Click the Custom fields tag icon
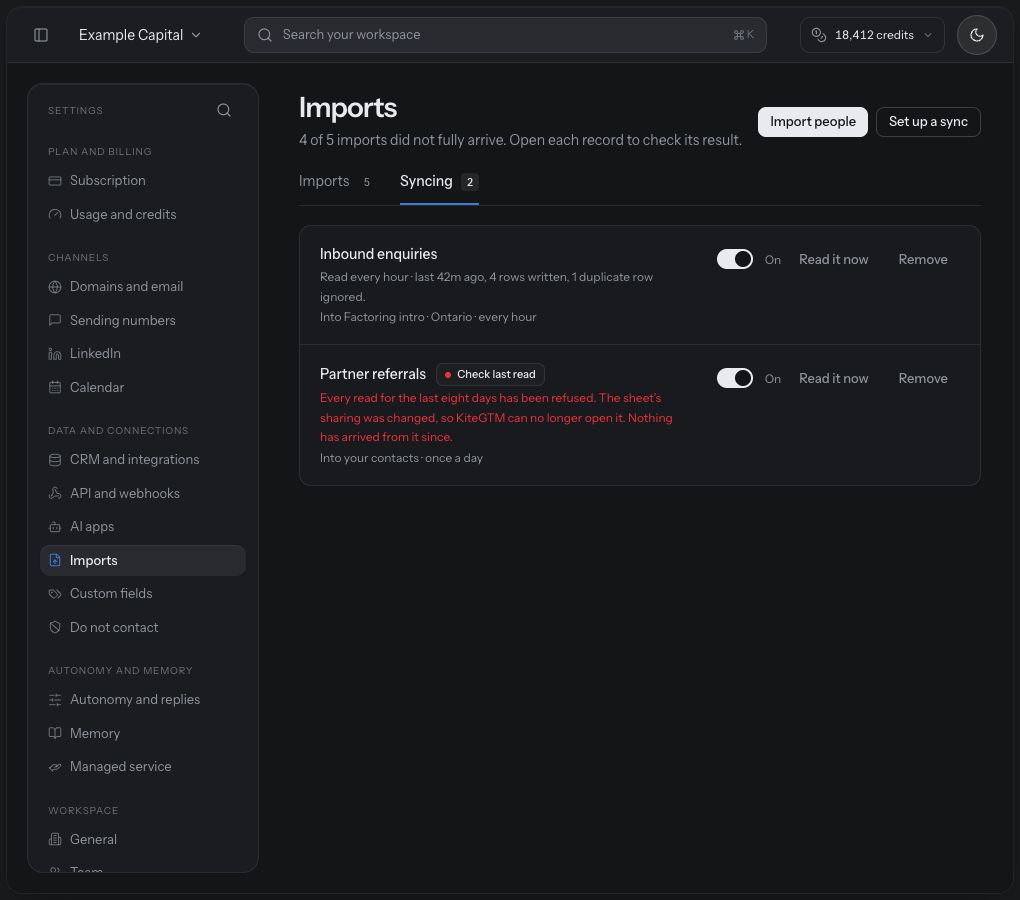The height and width of the screenshot is (900, 1020). 55,594
